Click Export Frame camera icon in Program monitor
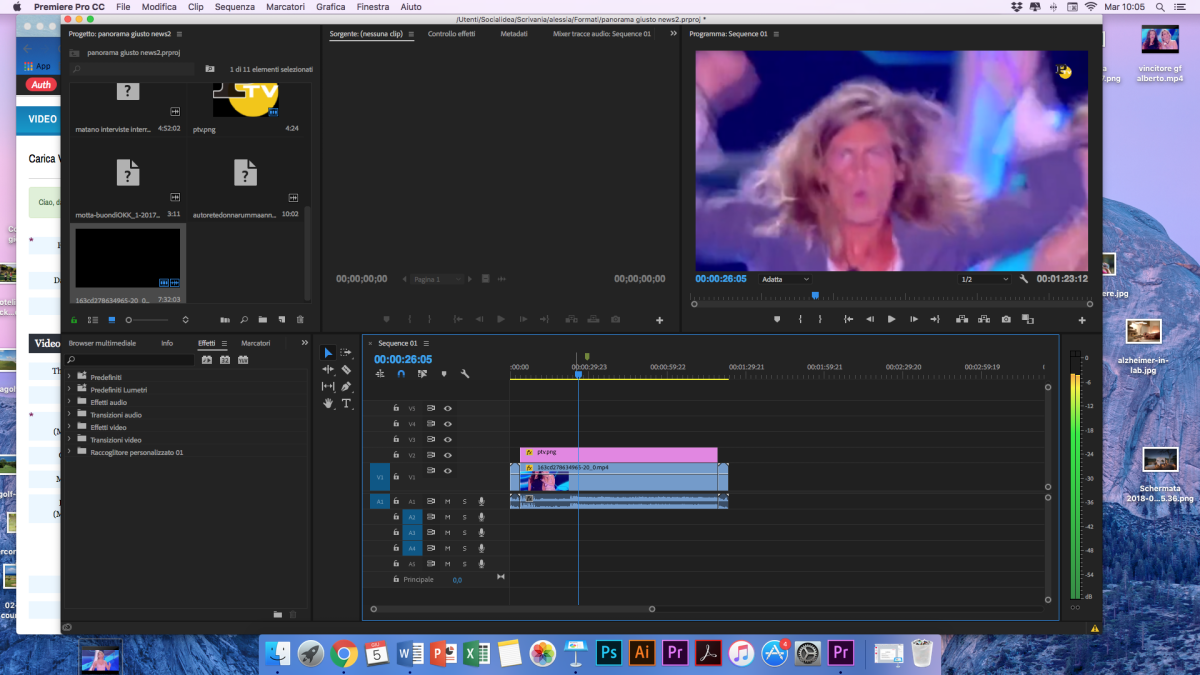 click(1005, 319)
